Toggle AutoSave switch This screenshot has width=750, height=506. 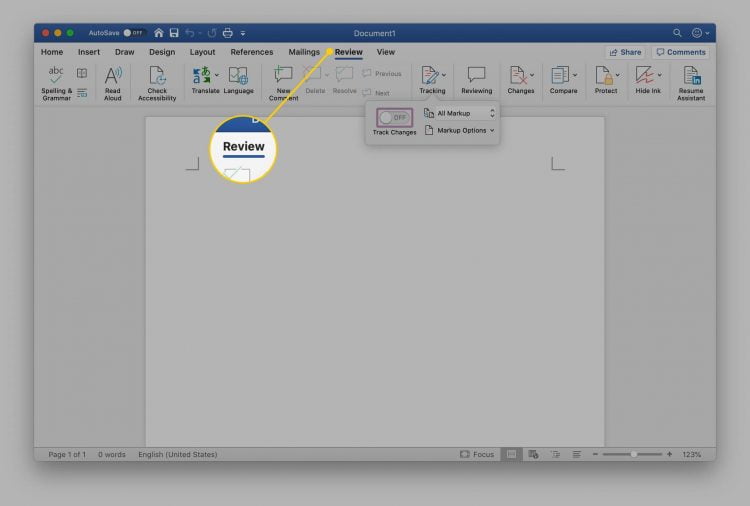pos(133,33)
